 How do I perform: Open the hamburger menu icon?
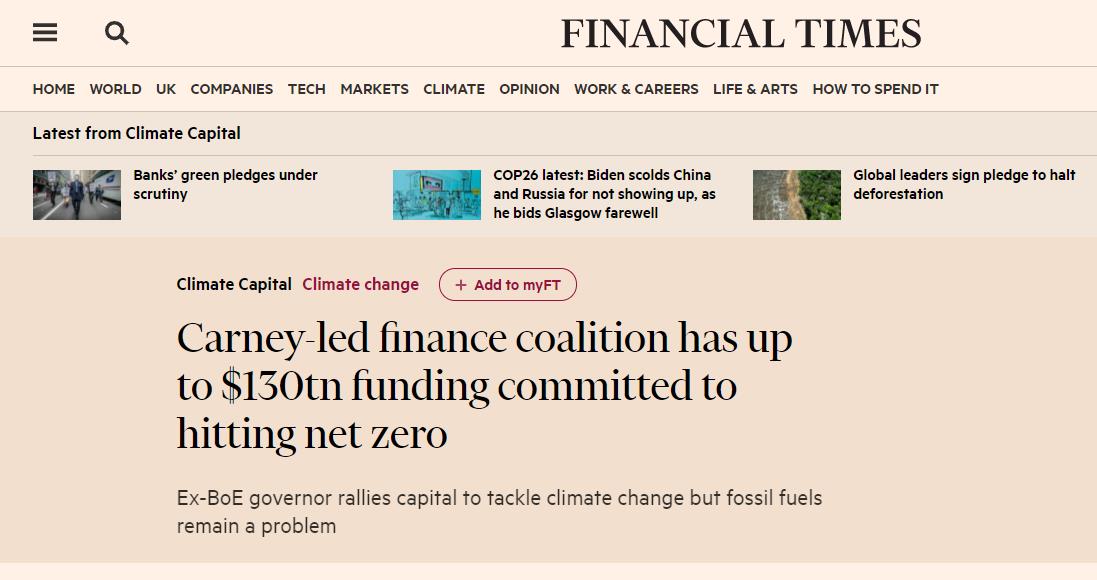click(x=45, y=32)
